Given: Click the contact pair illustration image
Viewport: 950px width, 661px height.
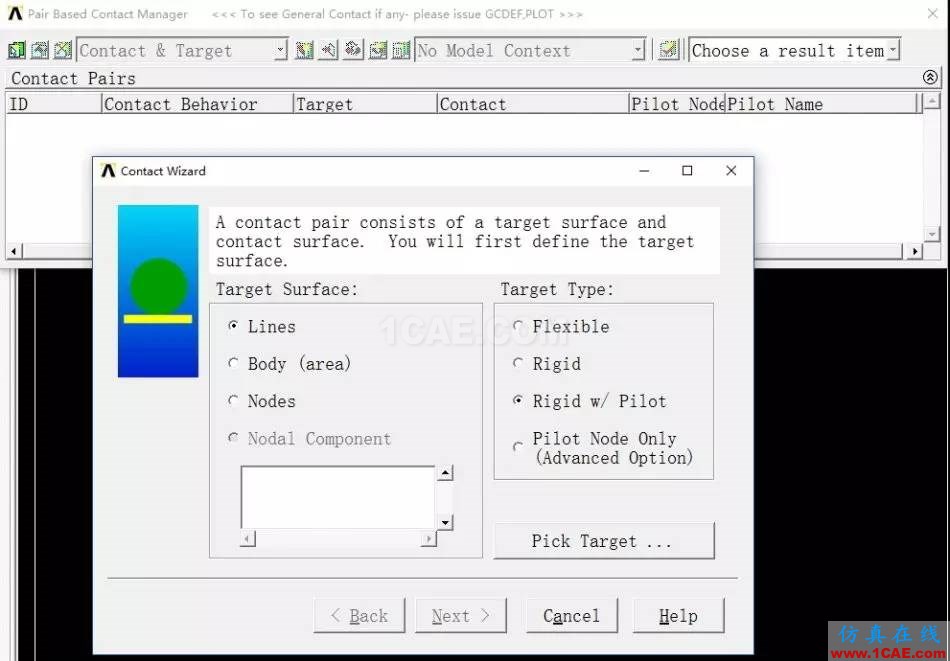Looking at the screenshot, I should tap(158, 291).
